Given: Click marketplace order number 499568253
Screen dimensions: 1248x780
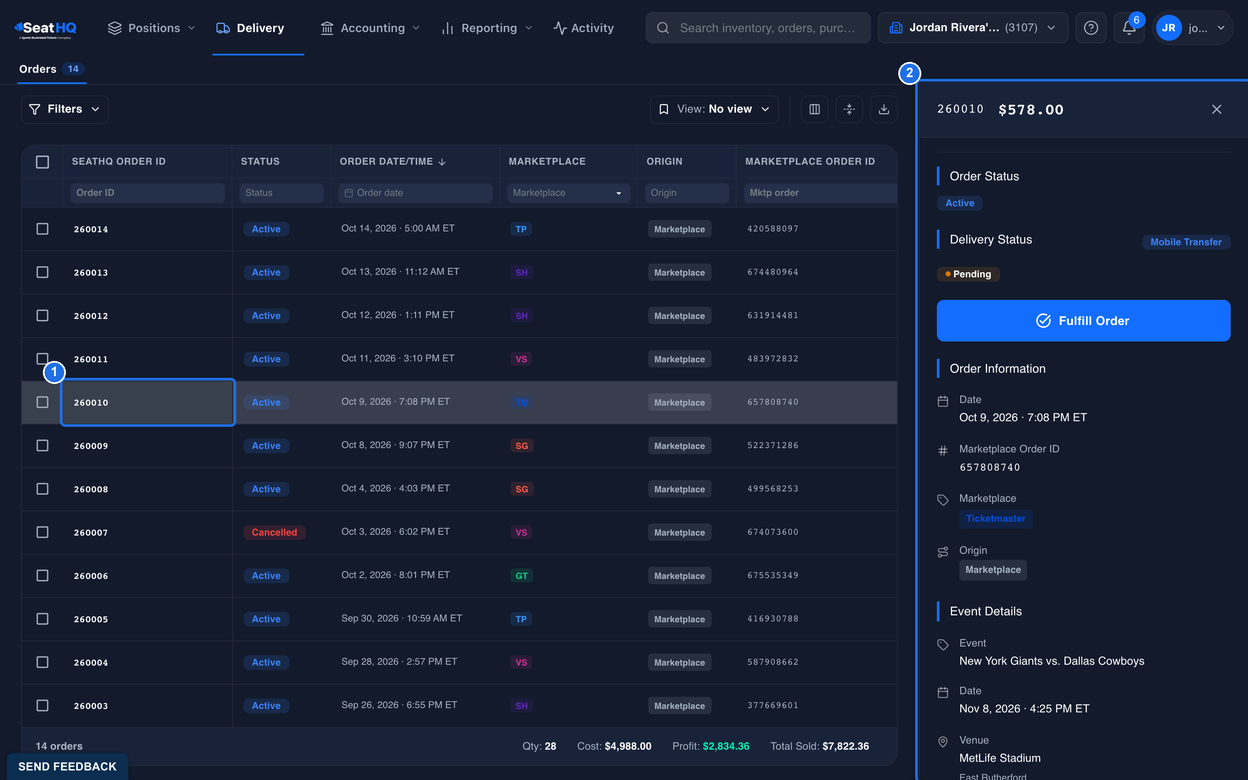Looking at the screenshot, I should click(x=773, y=489).
